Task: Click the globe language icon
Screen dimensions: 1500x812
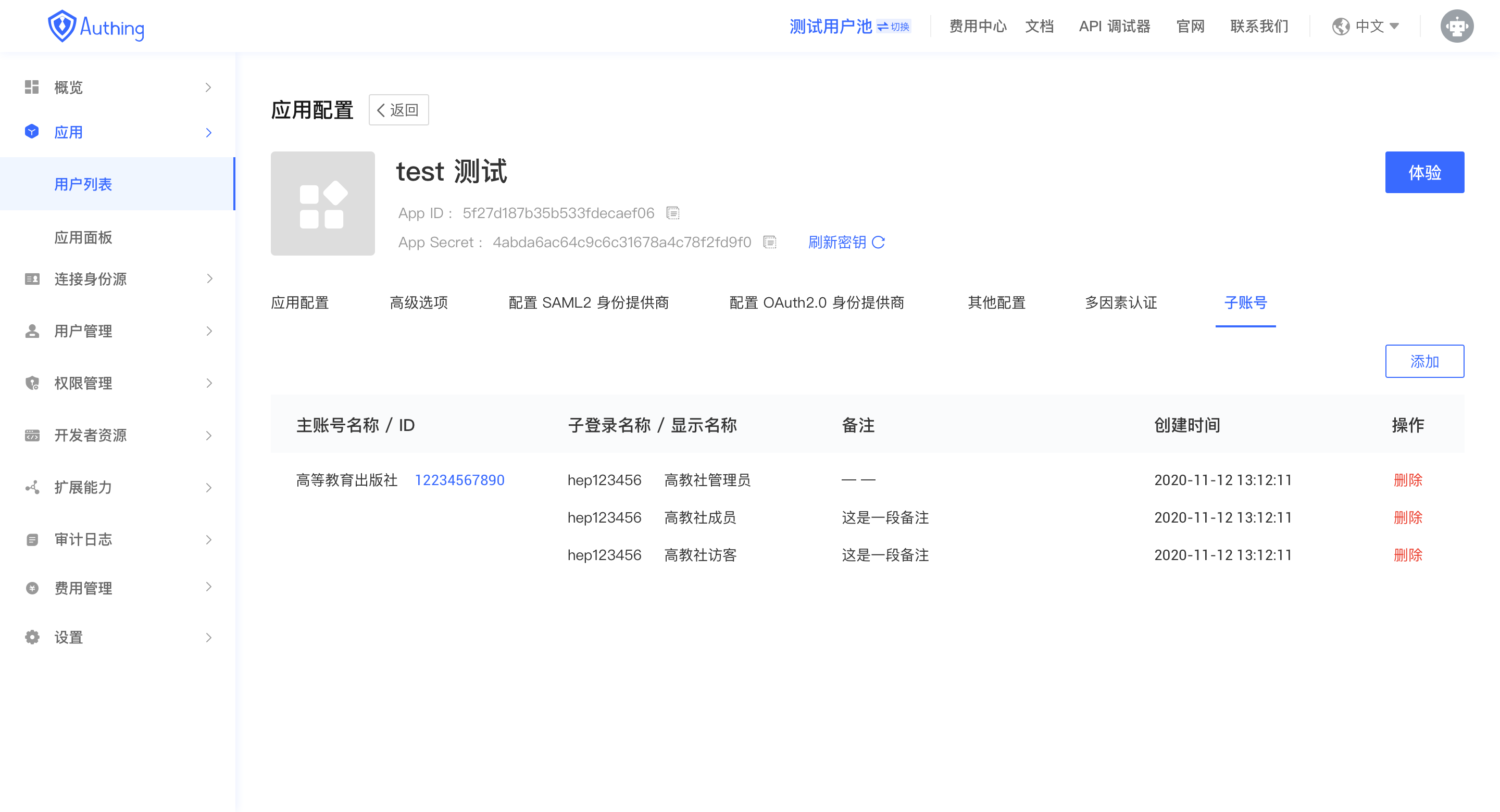Action: pos(1341,26)
